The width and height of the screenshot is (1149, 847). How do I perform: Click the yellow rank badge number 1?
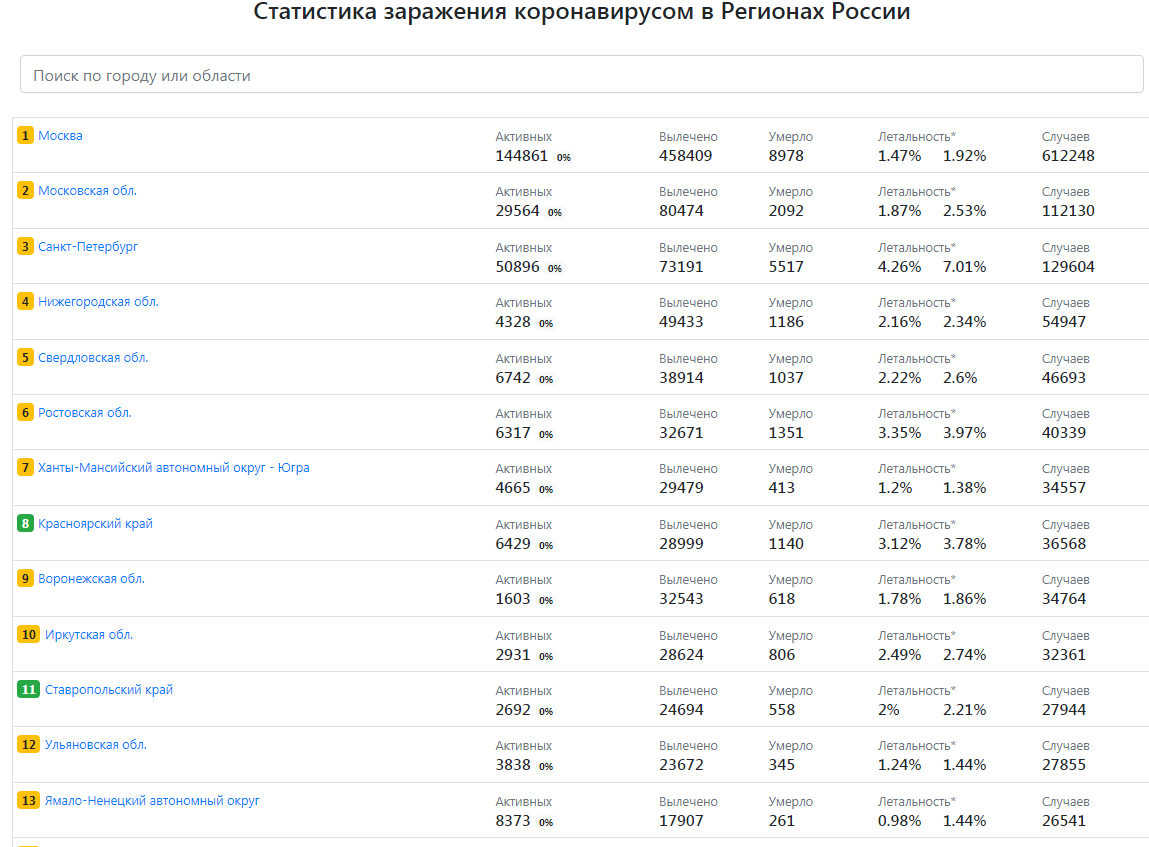26,136
